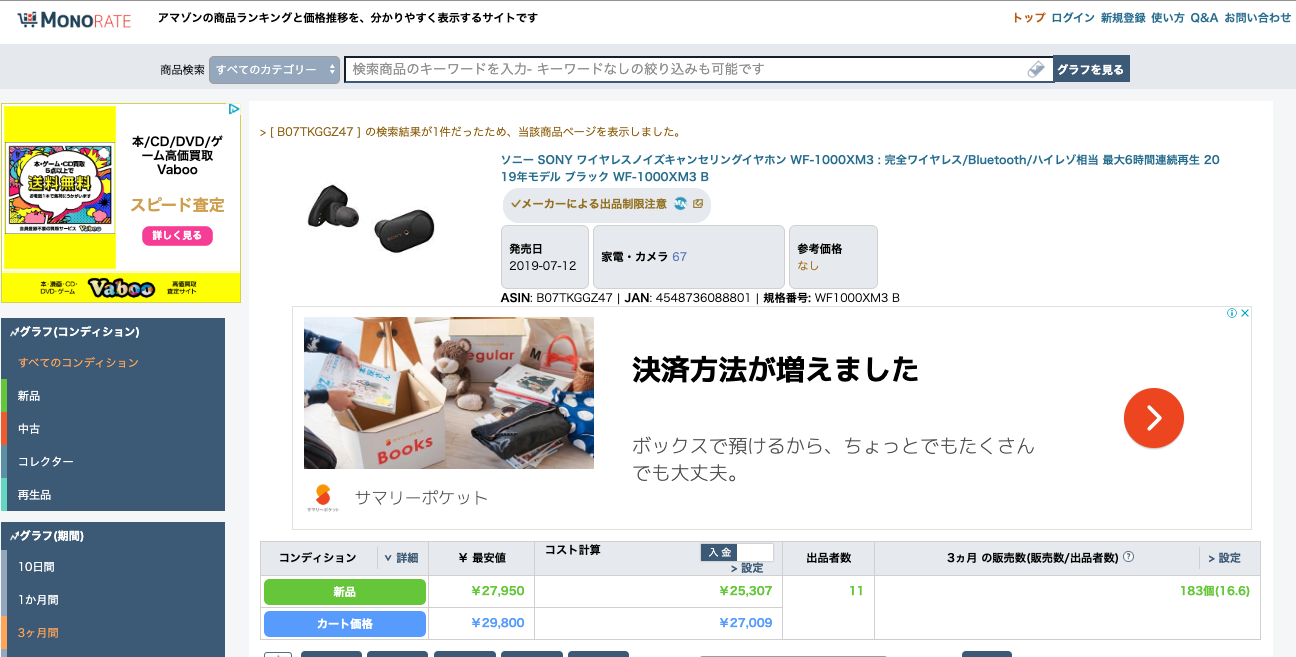Click 詳しく見る on the Vaboo ad
The image size is (1296, 657).
177,236
